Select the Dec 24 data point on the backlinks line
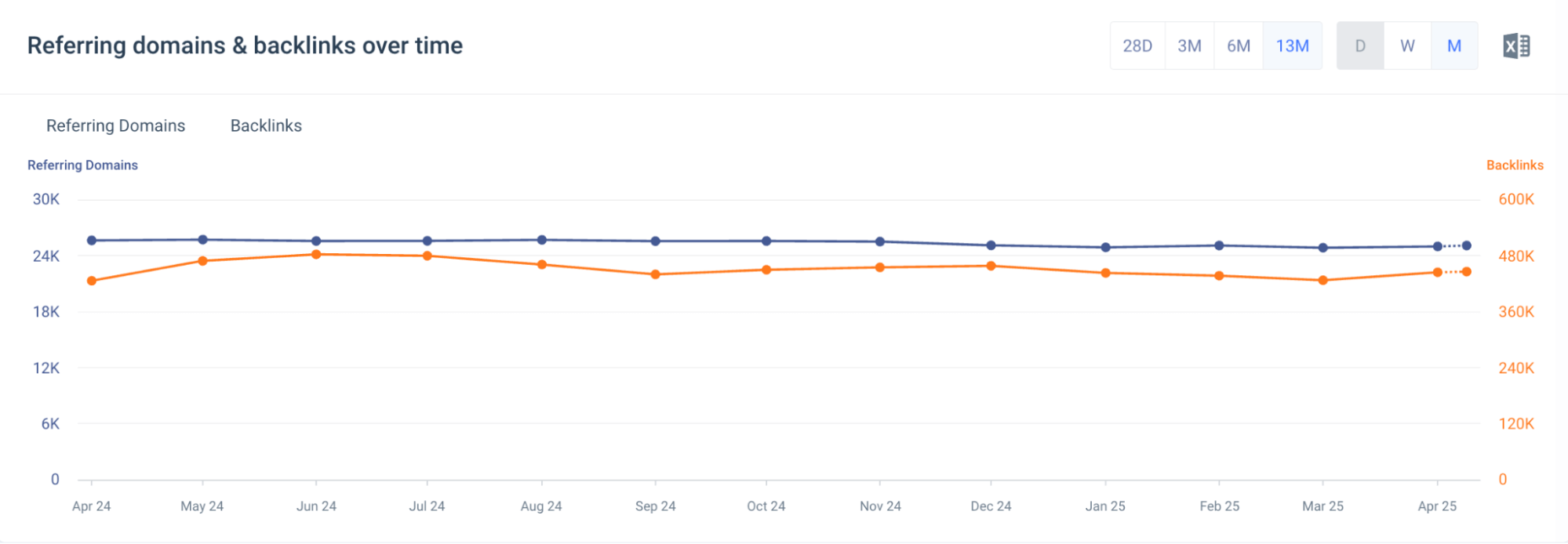Image resolution: width=1568 pixels, height=544 pixels. pos(991,266)
